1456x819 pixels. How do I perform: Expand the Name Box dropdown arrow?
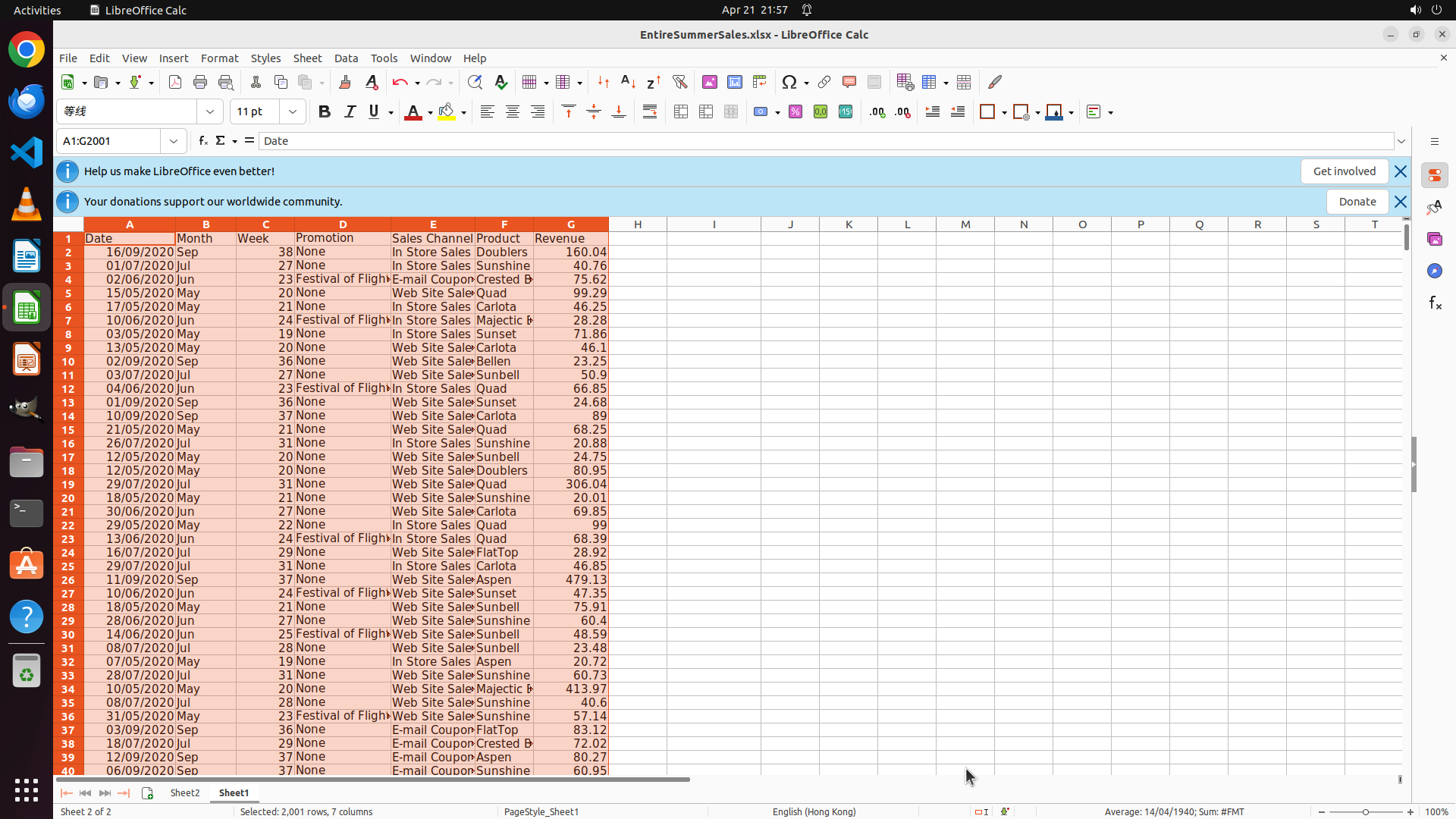coord(174,141)
